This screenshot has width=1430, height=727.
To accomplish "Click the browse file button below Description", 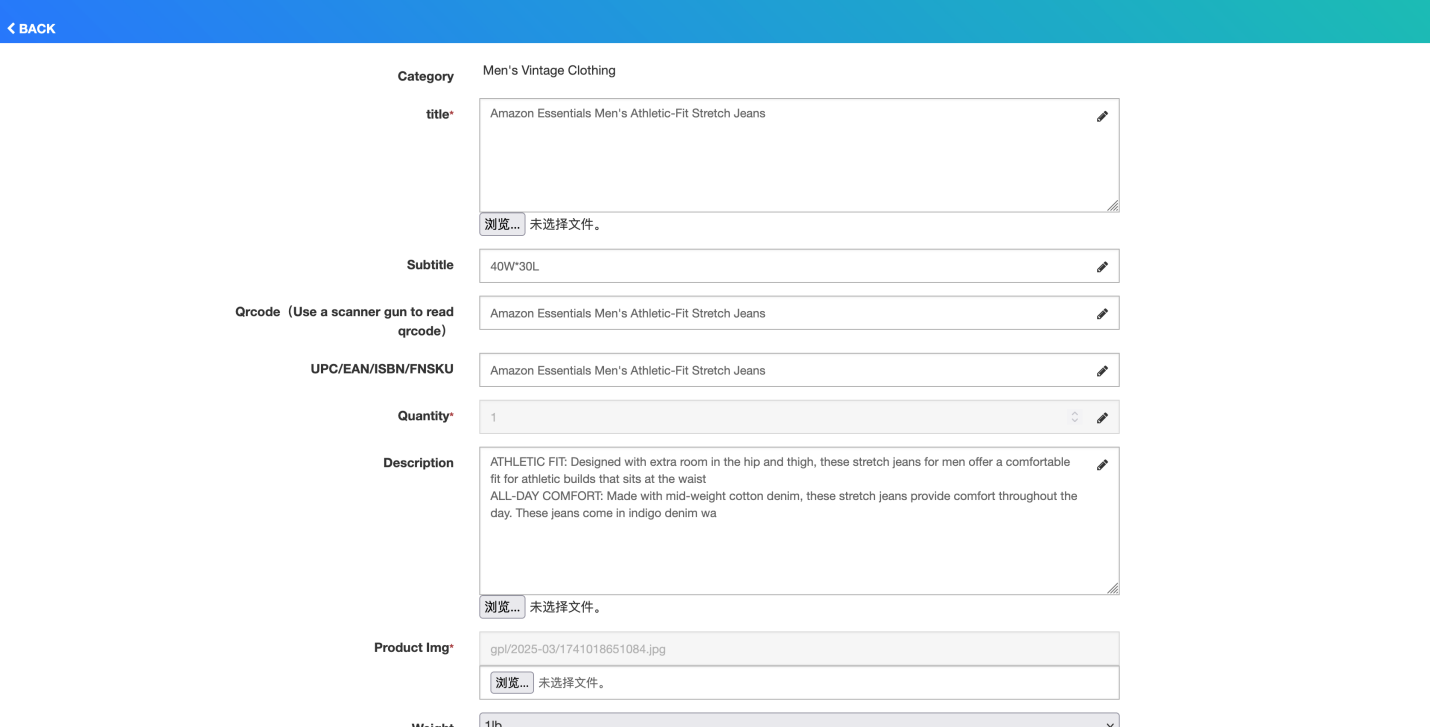I will [x=502, y=607].
